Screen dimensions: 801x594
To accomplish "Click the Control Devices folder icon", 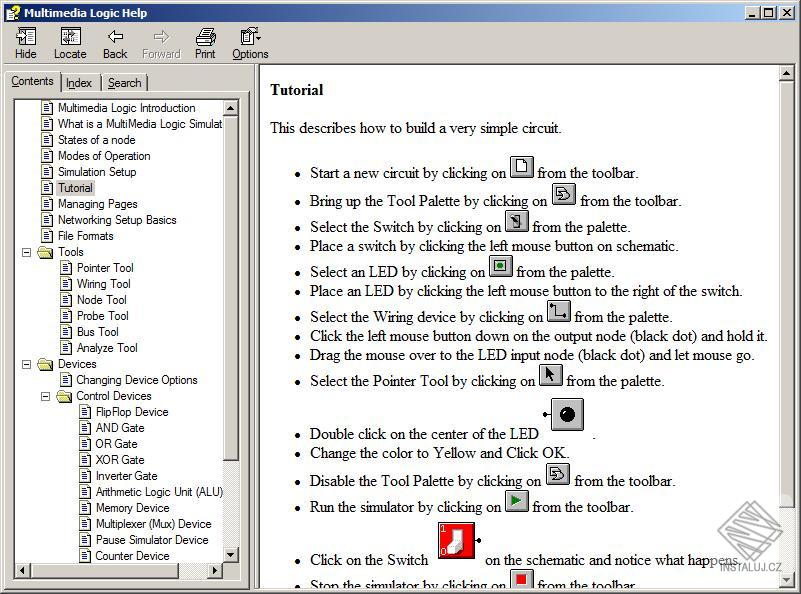I will coord(64,396).
